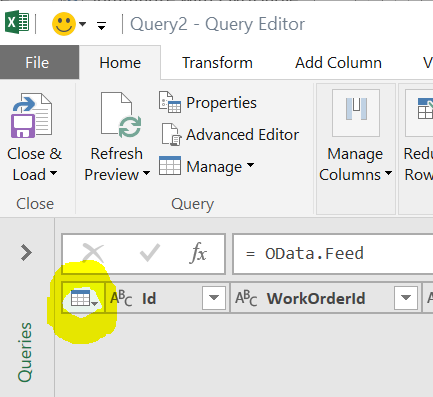Open the Advanced Editor
The height and width of the screenshot is (397, 433).
tap(229, 135)
